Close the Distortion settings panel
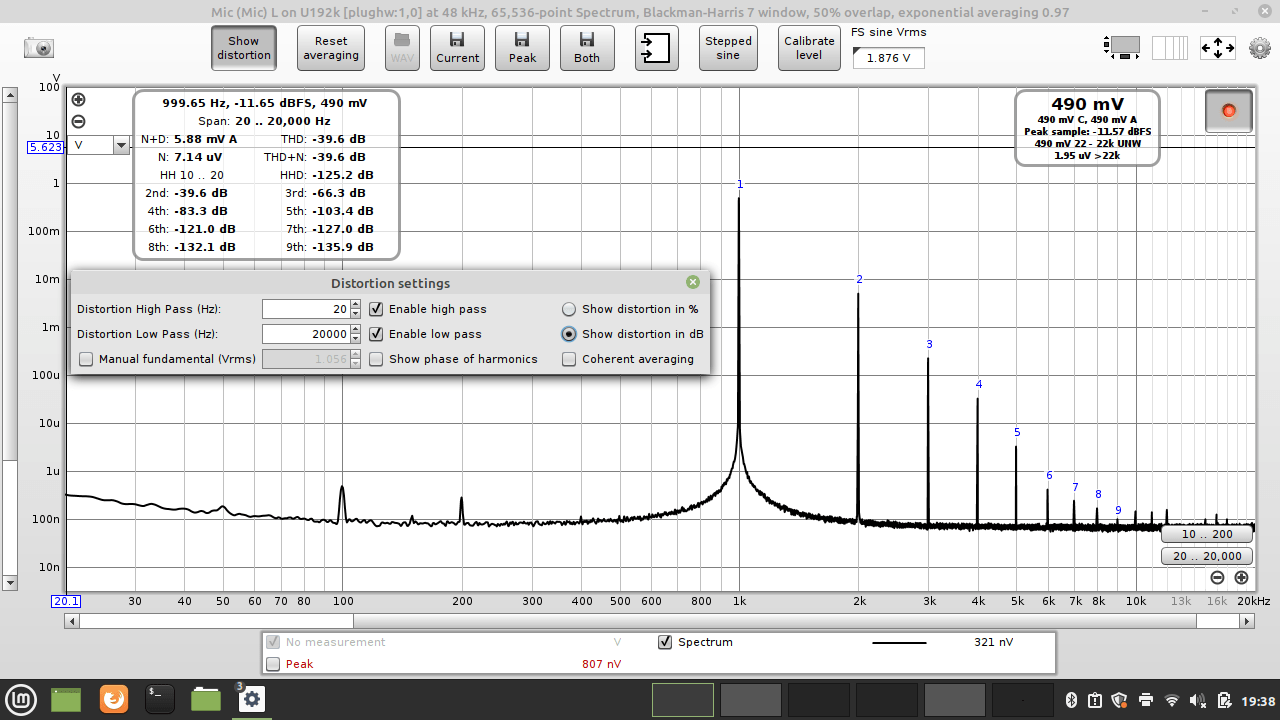1280x720 pixels. 693,283
